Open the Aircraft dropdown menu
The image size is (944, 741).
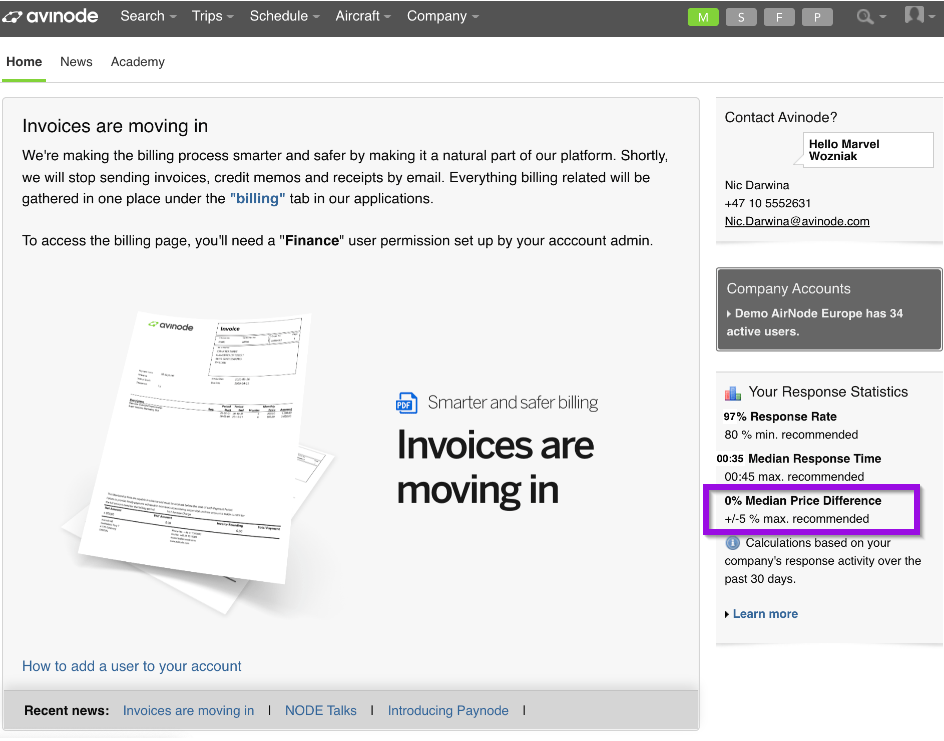(x=363, y=16)
